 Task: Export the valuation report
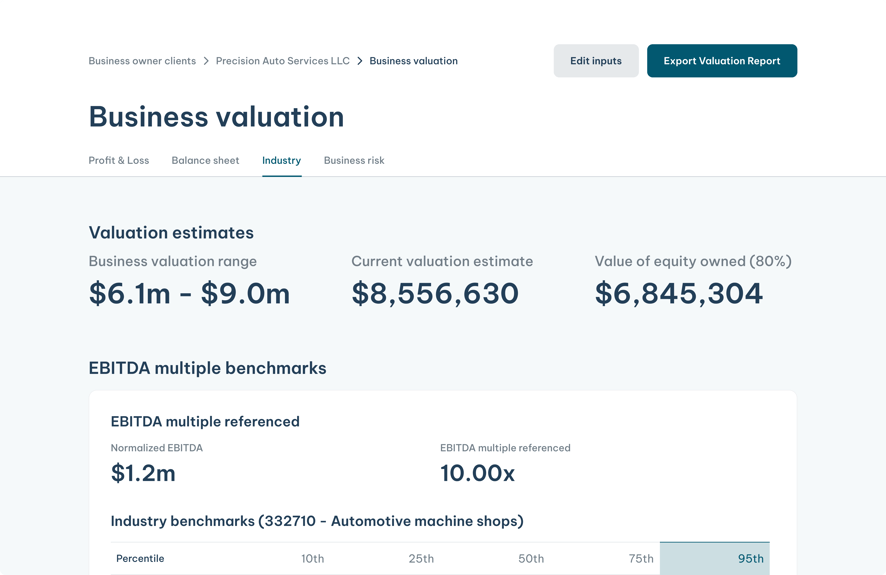(721, 61)
